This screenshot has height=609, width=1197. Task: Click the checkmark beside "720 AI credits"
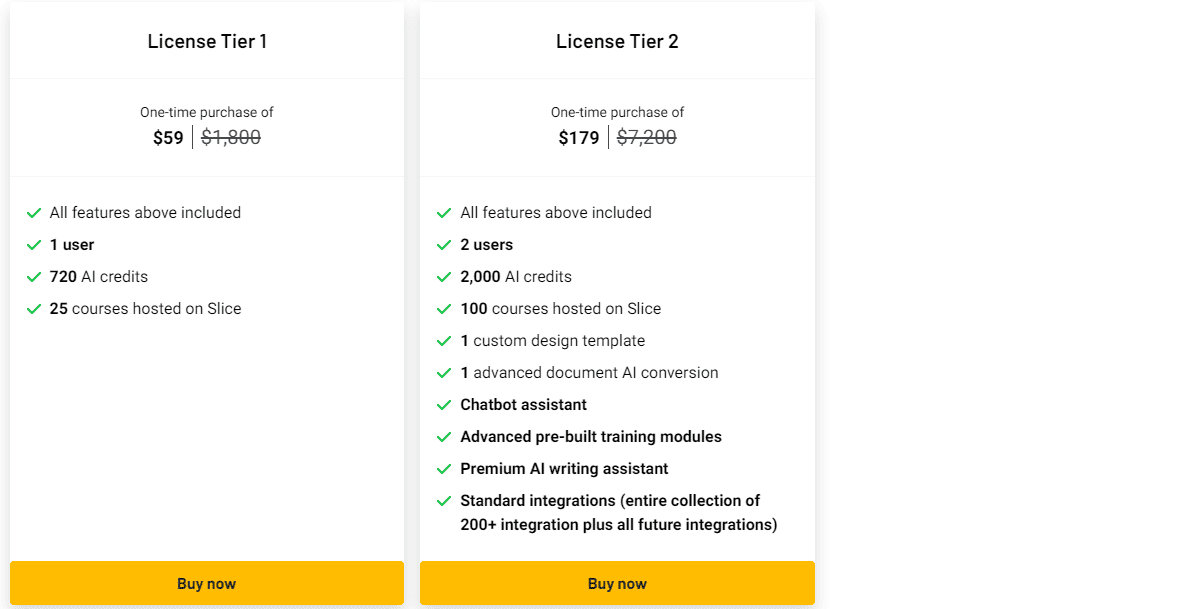tap(34, 276)
